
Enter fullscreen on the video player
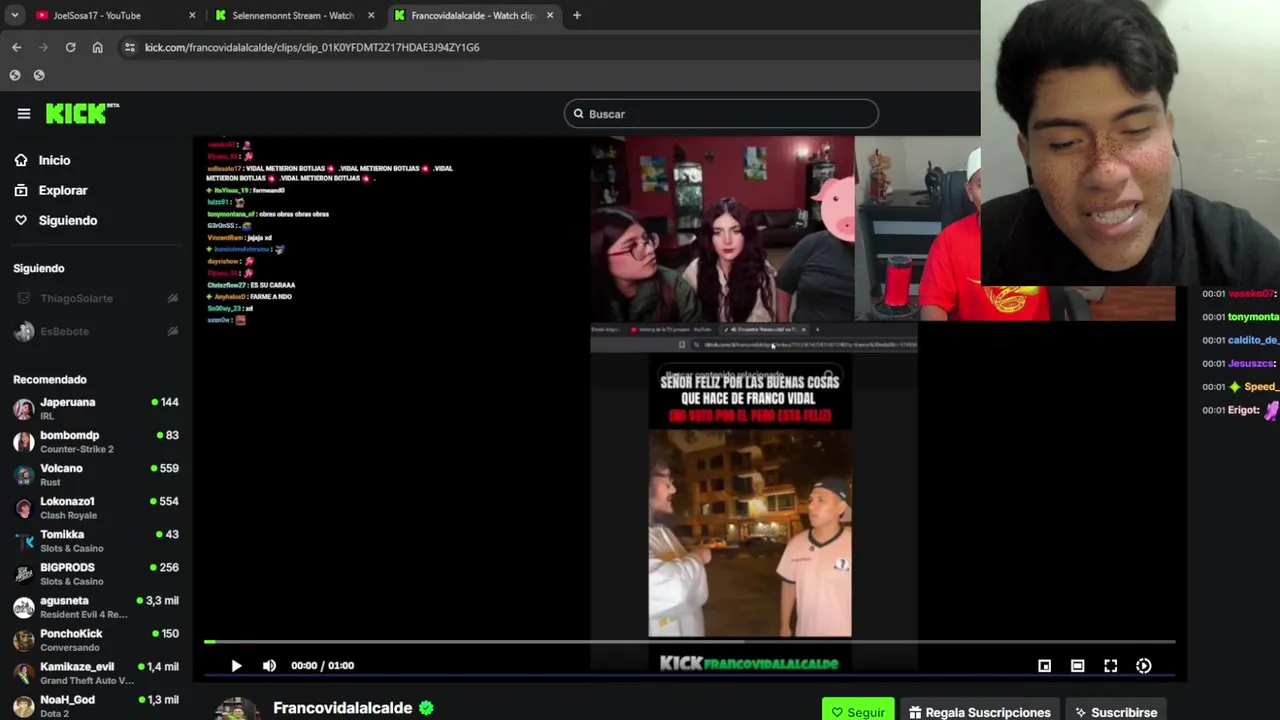(1110, 665)
